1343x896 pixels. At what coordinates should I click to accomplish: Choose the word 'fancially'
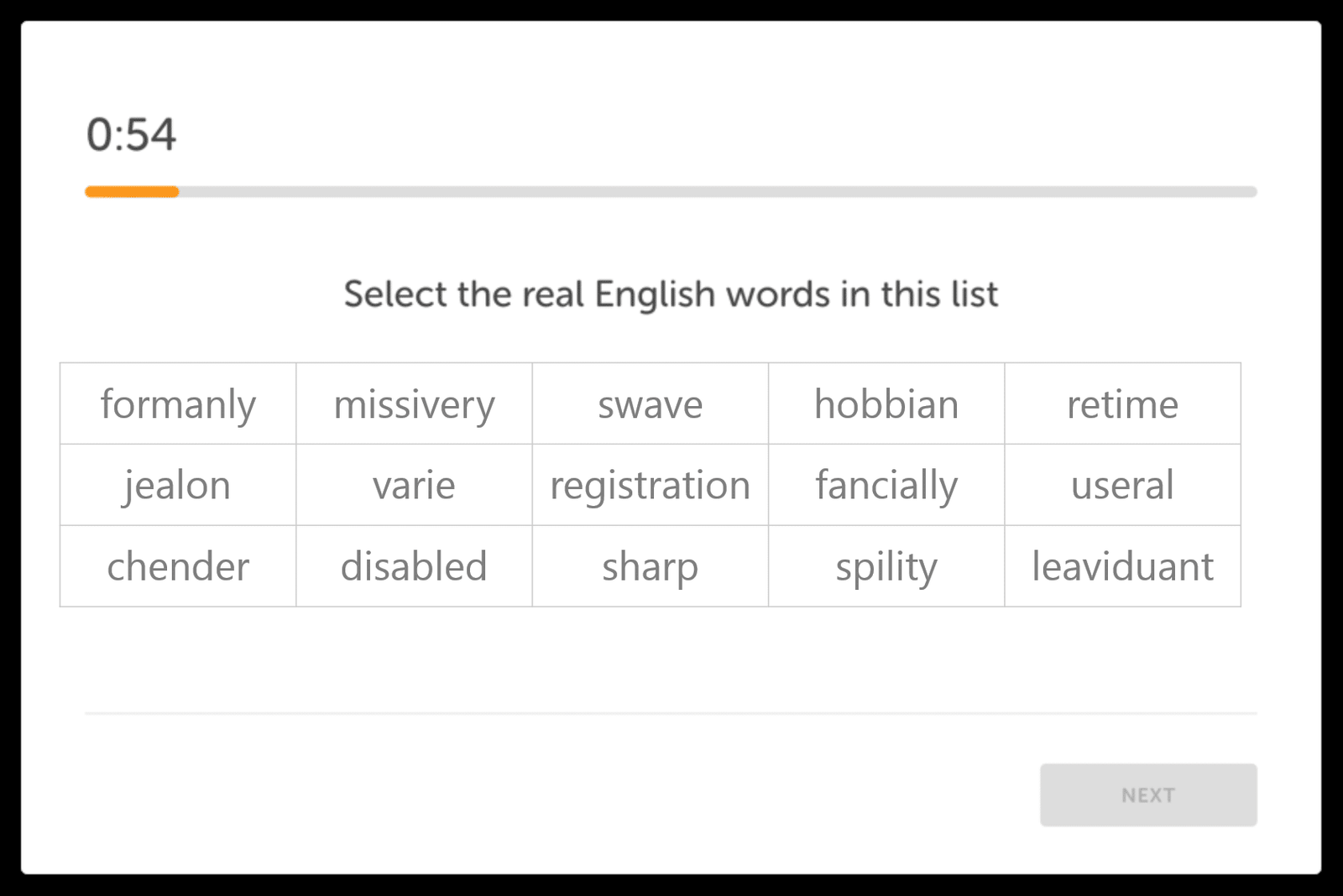(886, 485)
